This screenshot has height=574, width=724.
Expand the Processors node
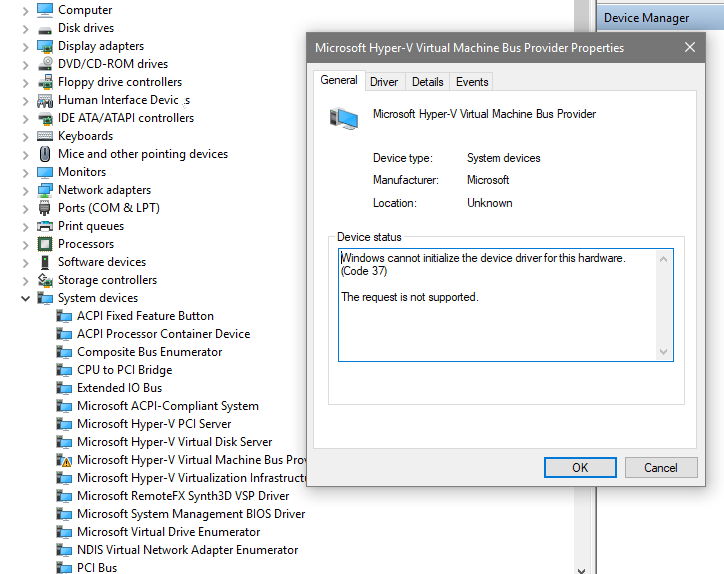coord(25,245)
